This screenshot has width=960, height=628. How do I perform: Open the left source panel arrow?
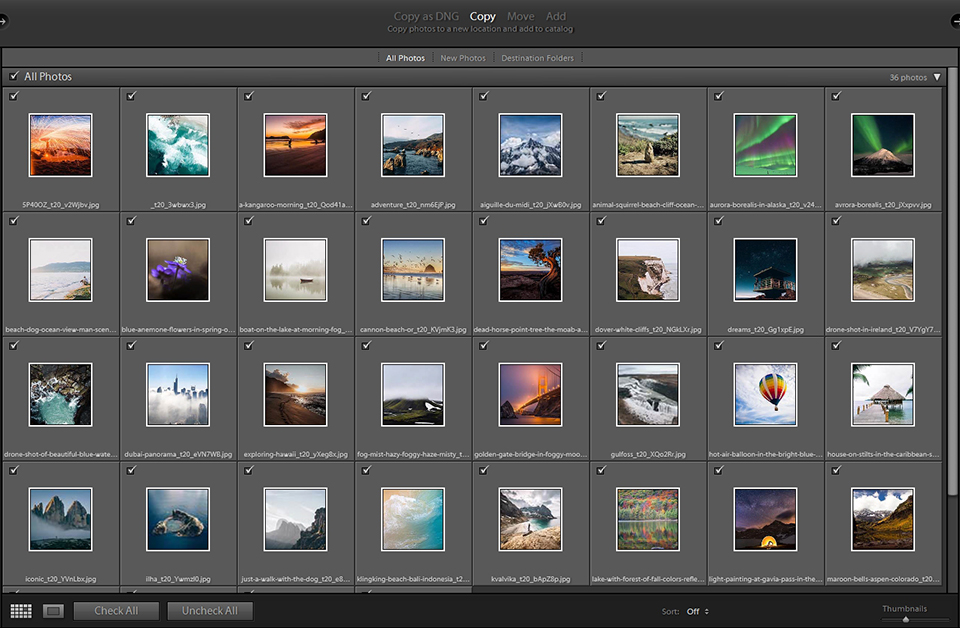pyautogui.click(x=3, y=21)
